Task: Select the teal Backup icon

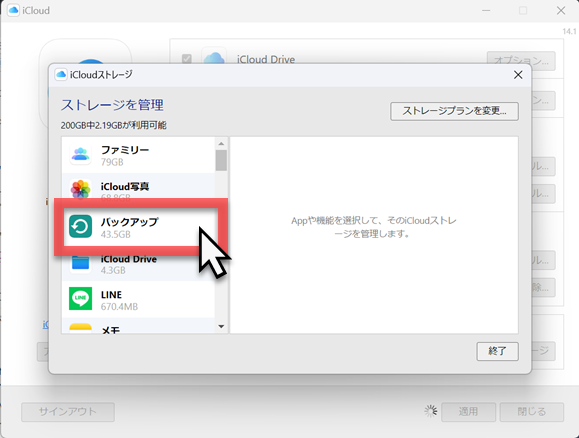Action: tap(80, 226)
